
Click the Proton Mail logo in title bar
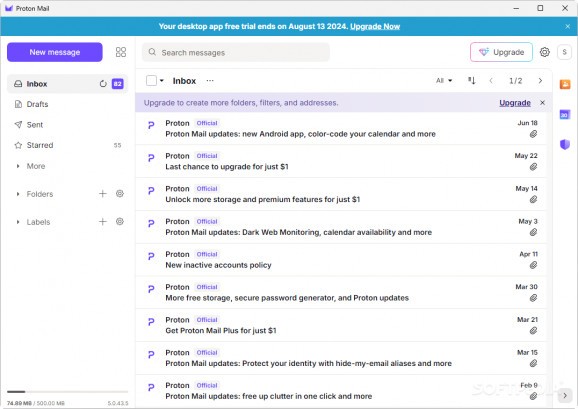coord(9,8)
